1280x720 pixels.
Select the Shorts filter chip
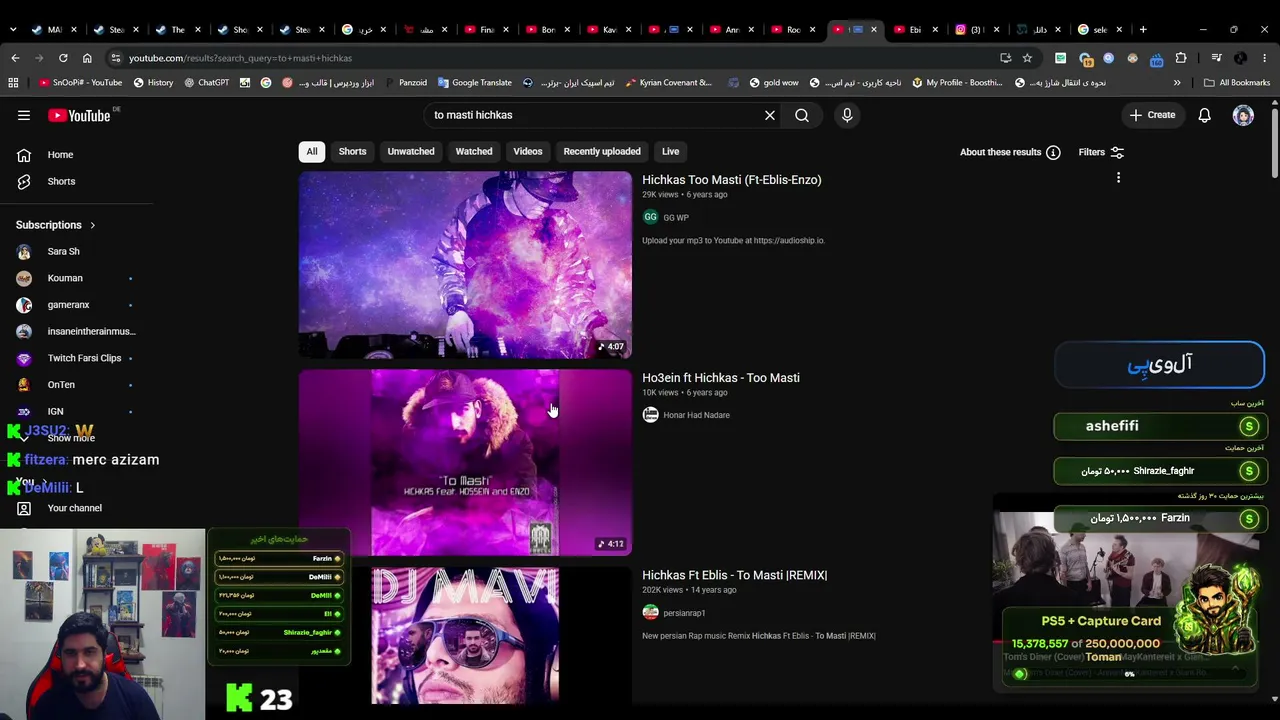coord(352,152)
